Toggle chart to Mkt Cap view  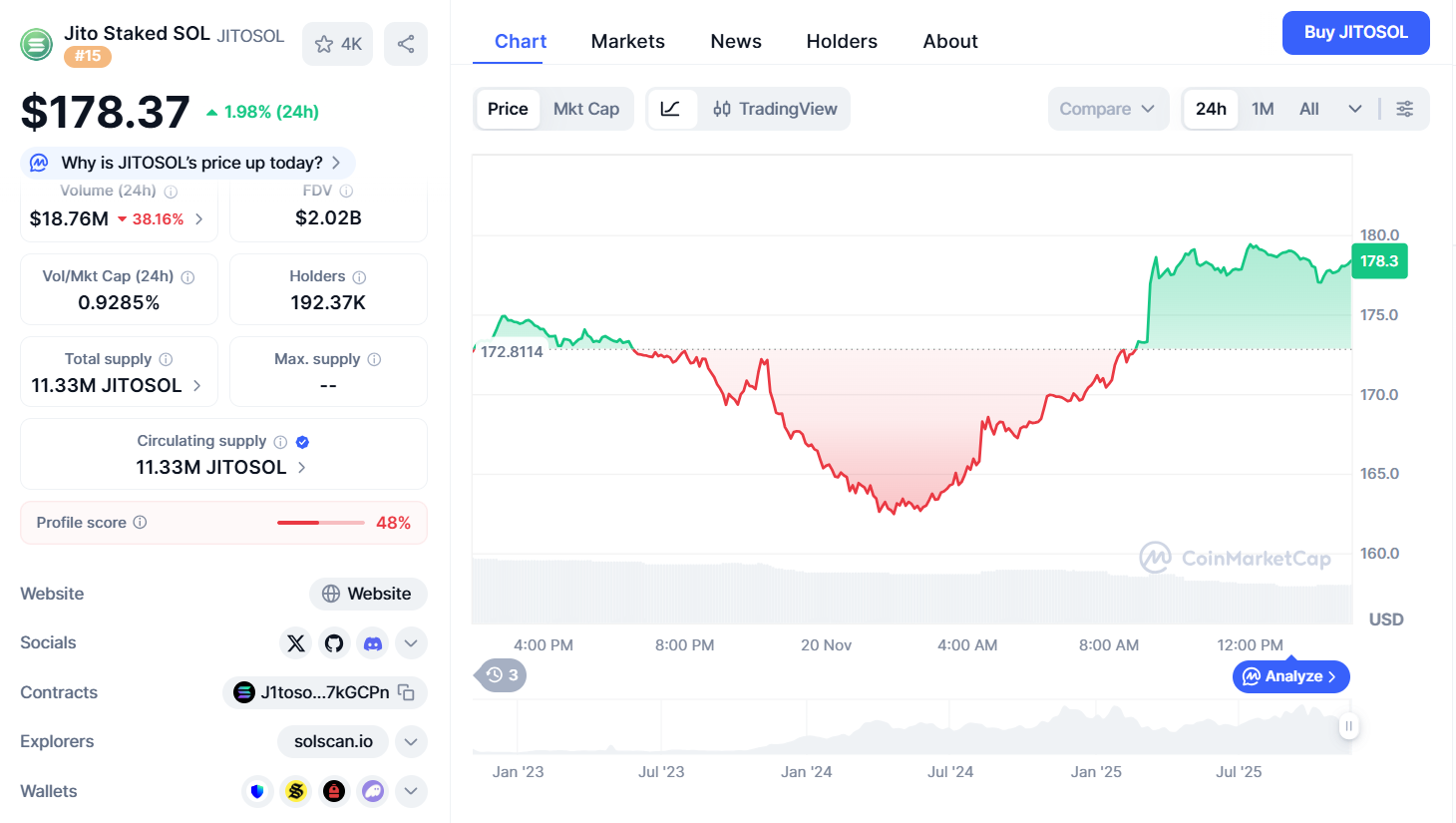click(x=586, y=109)
